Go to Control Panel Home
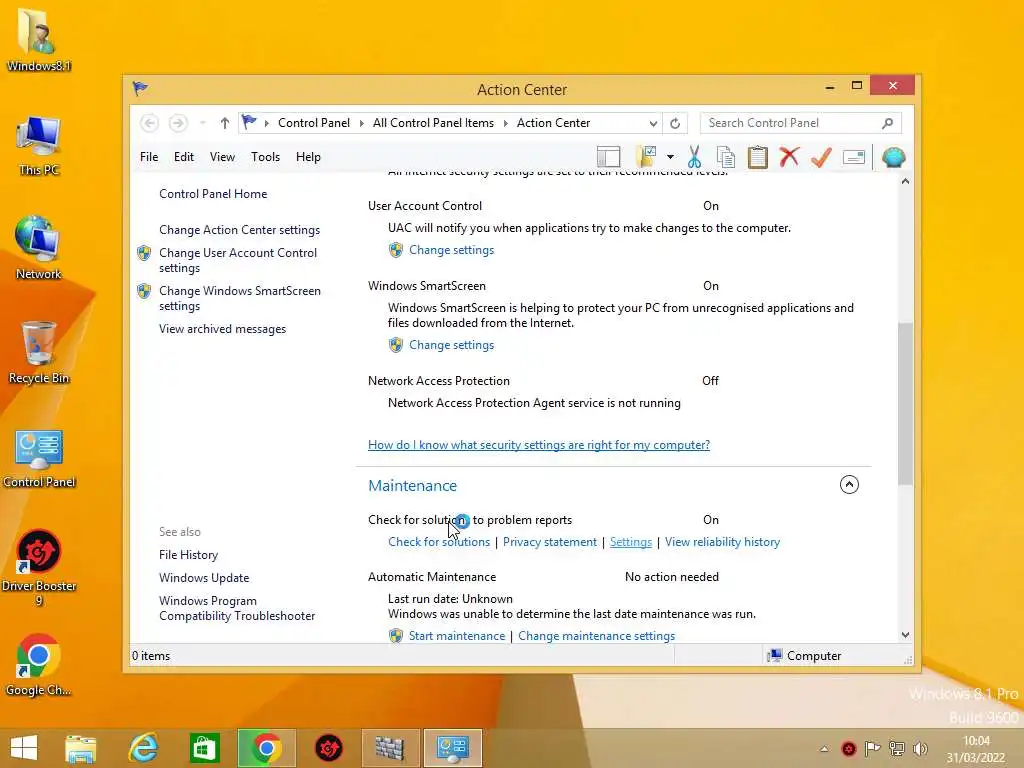Screen dimensions: 1024x768 click(x=213, y=194)
